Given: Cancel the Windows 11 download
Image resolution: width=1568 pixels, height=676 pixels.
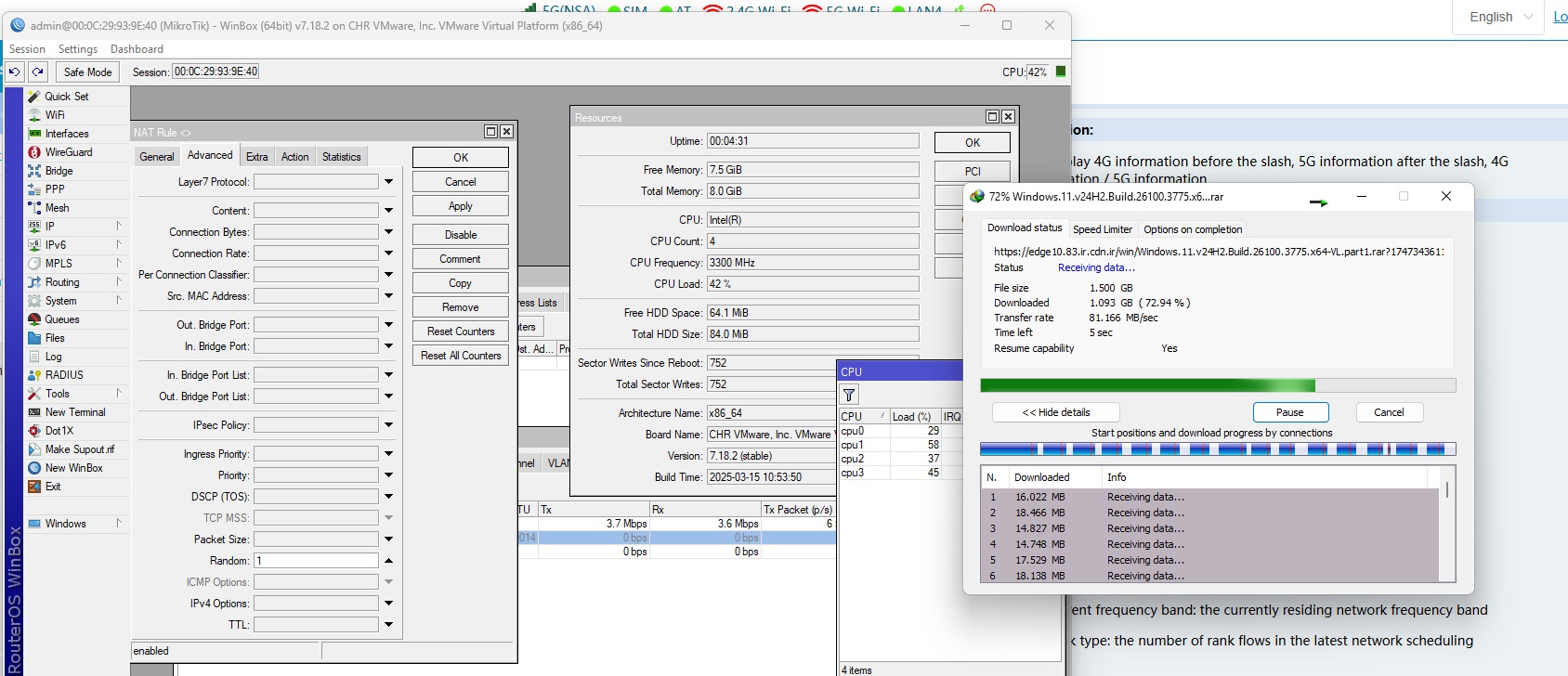Looking at the screenshot, I should 1389,412.
